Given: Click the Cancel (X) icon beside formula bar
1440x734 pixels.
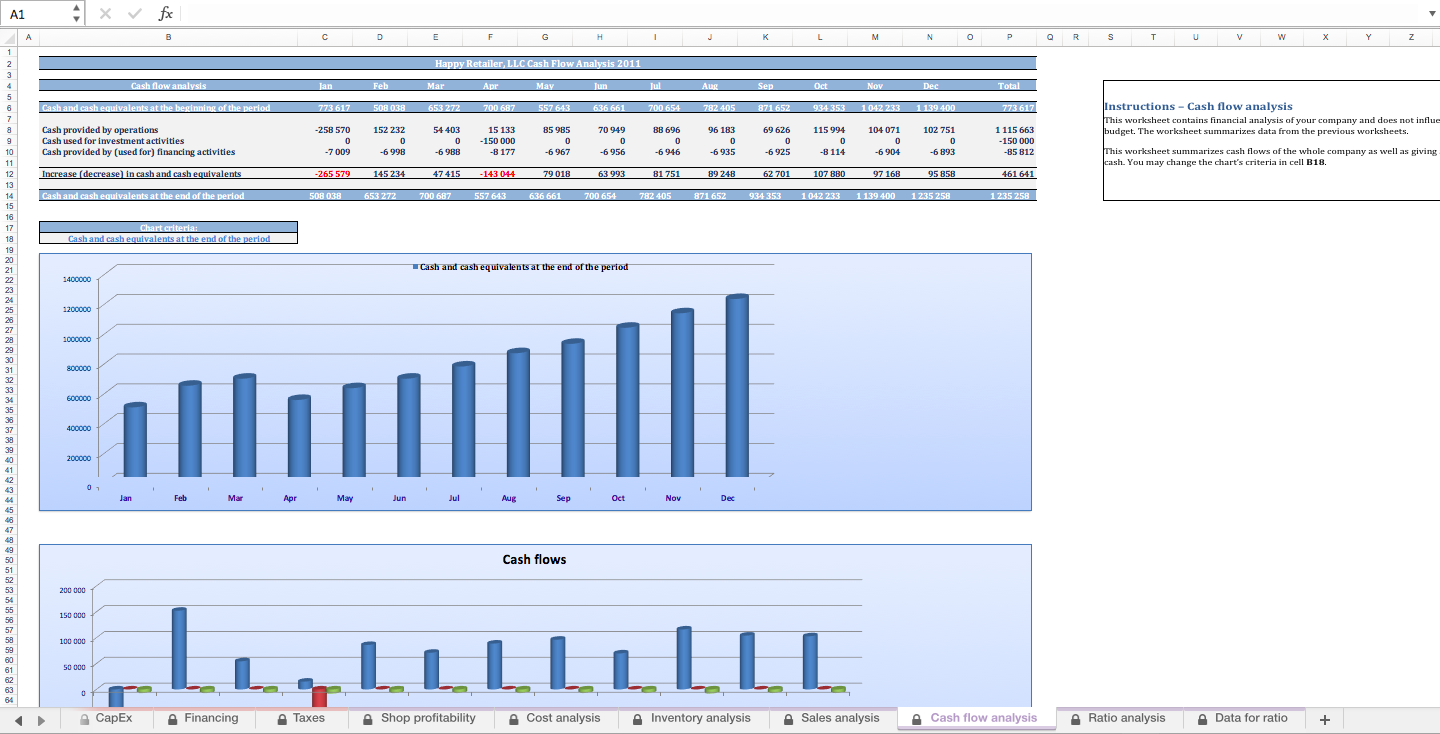Looking at the screenshot, I should coord(104,13).
